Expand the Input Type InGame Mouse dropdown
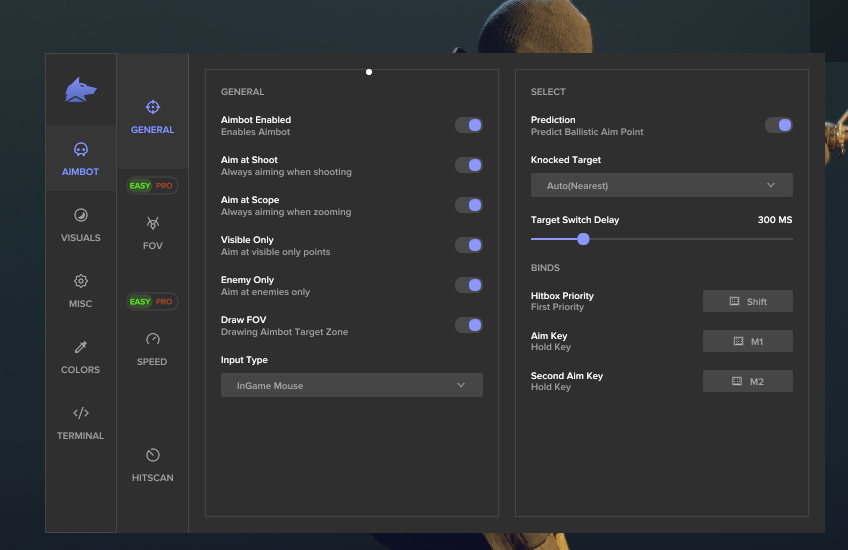This screenshot has width=848, height=550. point(352,385)
